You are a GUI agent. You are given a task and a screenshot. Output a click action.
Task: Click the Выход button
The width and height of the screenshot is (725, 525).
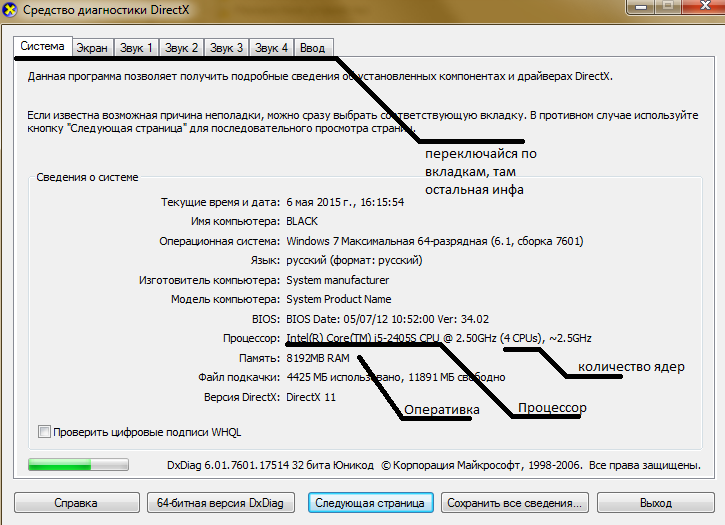[x=656, y=503]
